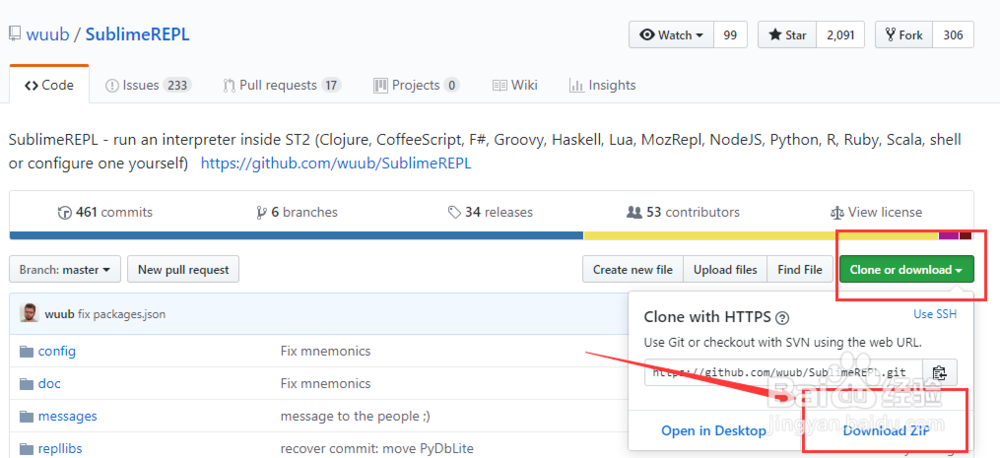This screenshot has width=1000, height=458.
Task: Click the config folder icon
Action: coord(26,351)
